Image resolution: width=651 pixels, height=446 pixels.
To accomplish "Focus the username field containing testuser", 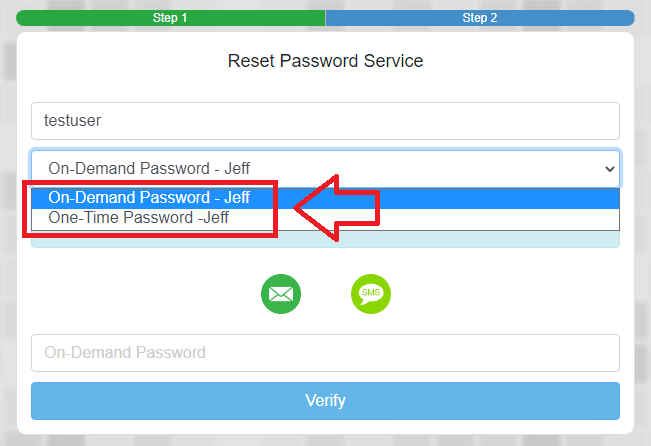I will (x=325, y=121).
